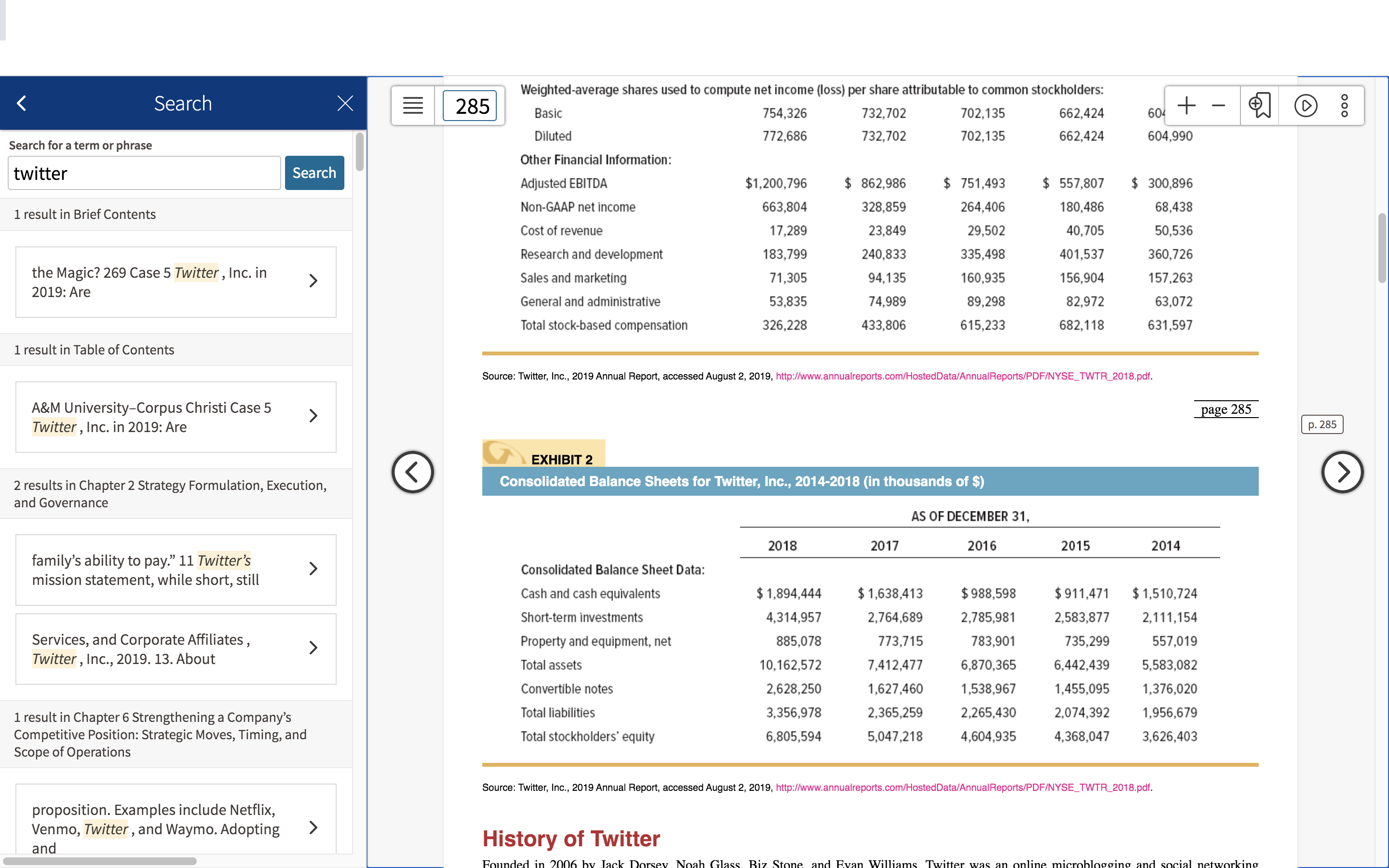Open the more options menu
The image size is (1389, 868).
click(1344, 106)
